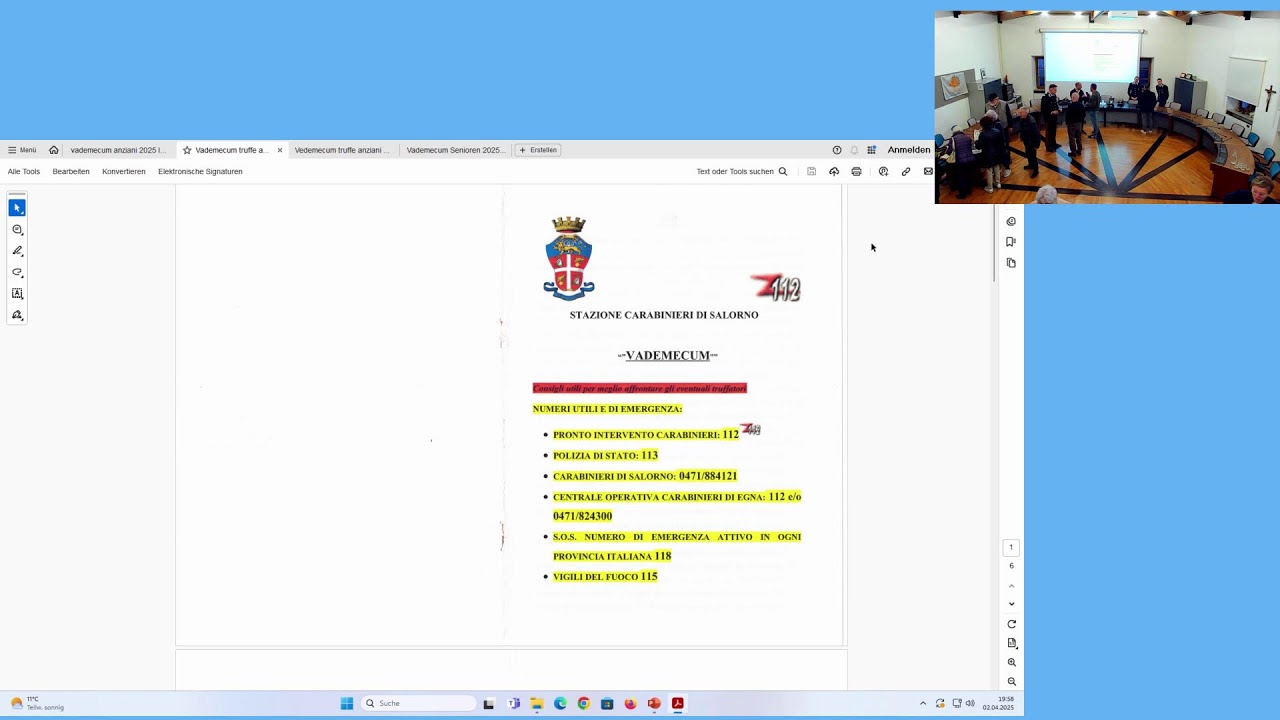The height and width of the screenshot is (720, 1280).
Task: Go to previous page up chevron
Action: click(x=1011, y=586)
